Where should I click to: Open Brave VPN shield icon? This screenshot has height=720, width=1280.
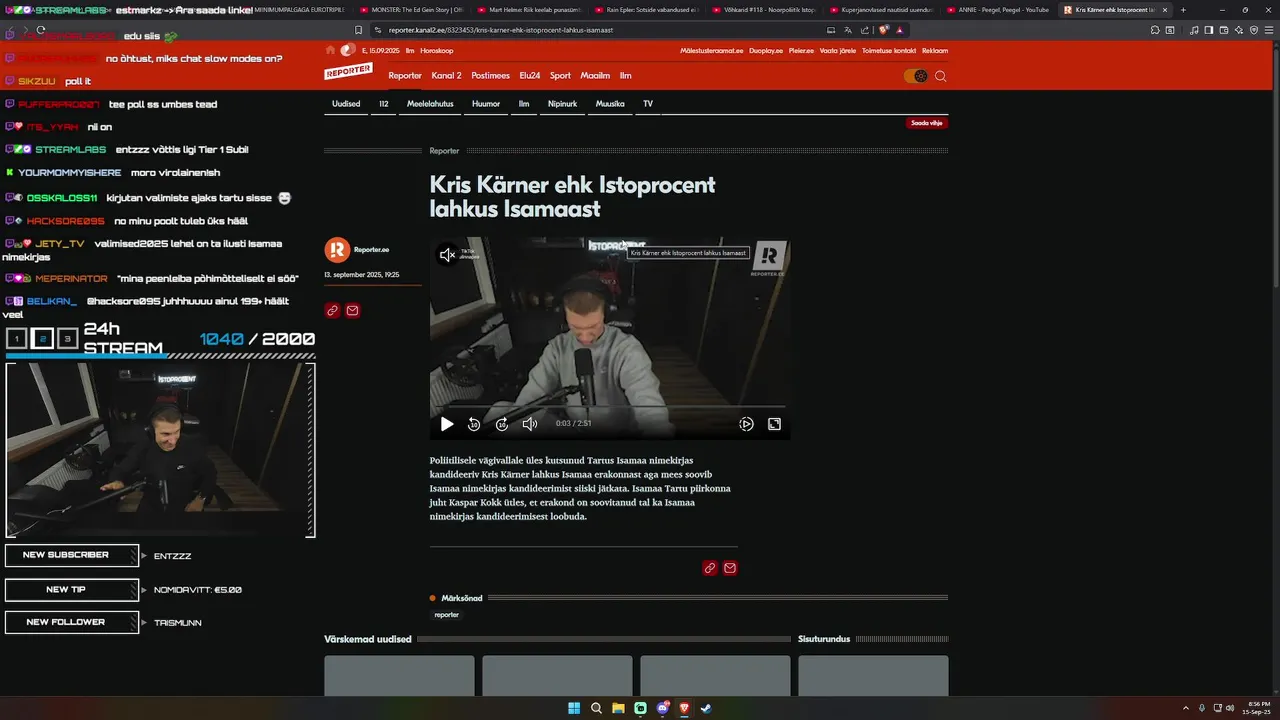click(x=1254, y=30)
